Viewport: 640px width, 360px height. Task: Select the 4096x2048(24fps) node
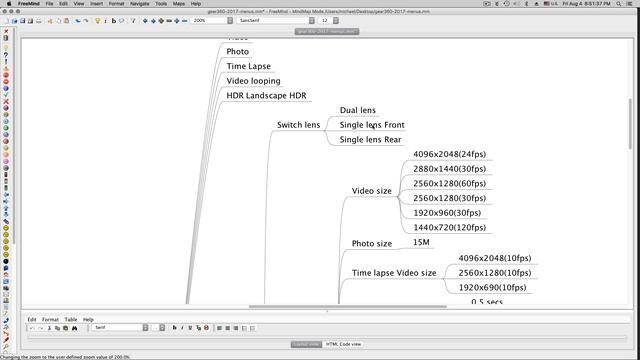(449, 154)
